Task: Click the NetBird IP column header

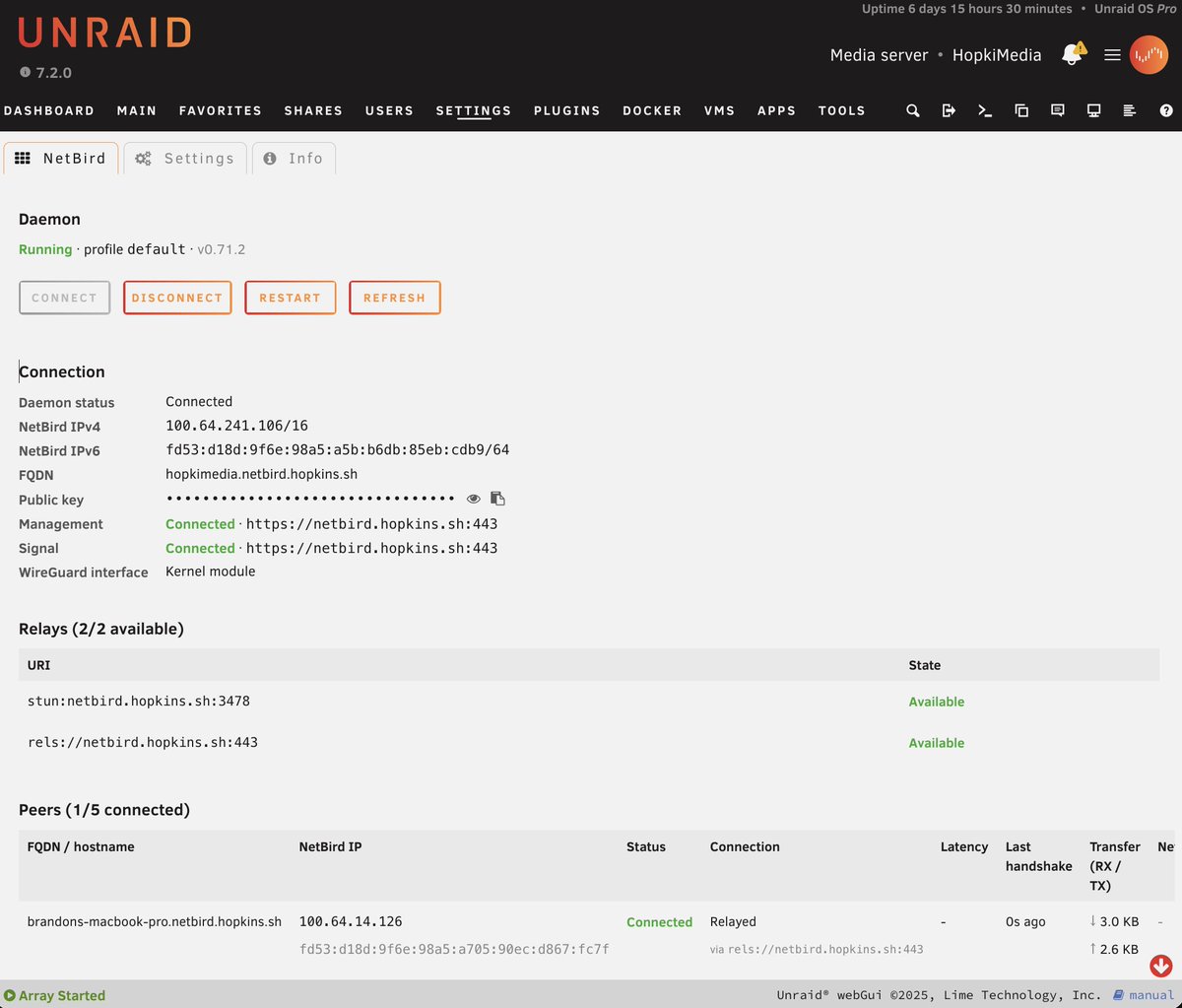Action: tap(330, 846)
